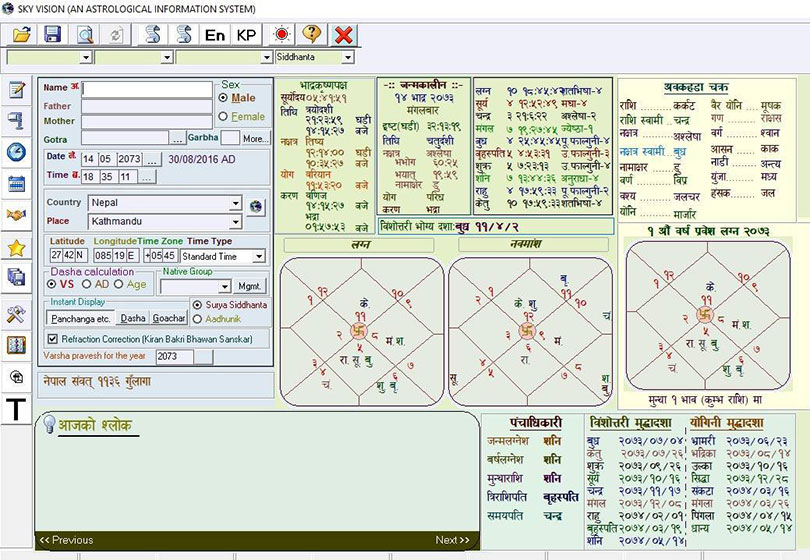Switch to KP mode in toolbar
Image resolution: width=810 pixels, height=560 pixels.
[246, 34]
